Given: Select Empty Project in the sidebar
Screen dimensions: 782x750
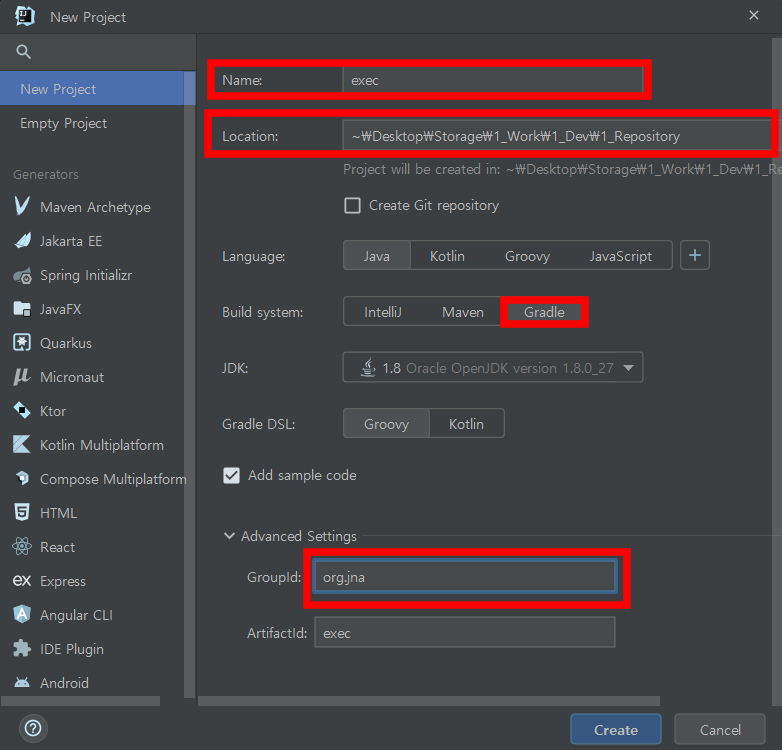Looking at the screenshot, I should click(x=92, y=123).
